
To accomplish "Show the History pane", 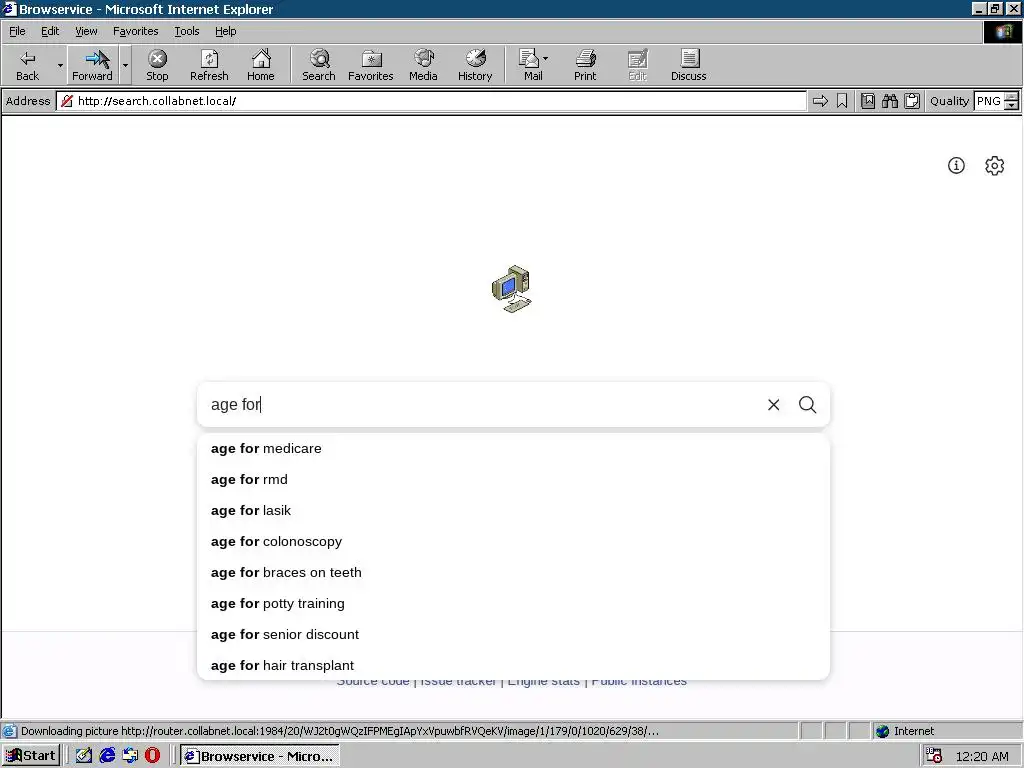I will 475,65.
